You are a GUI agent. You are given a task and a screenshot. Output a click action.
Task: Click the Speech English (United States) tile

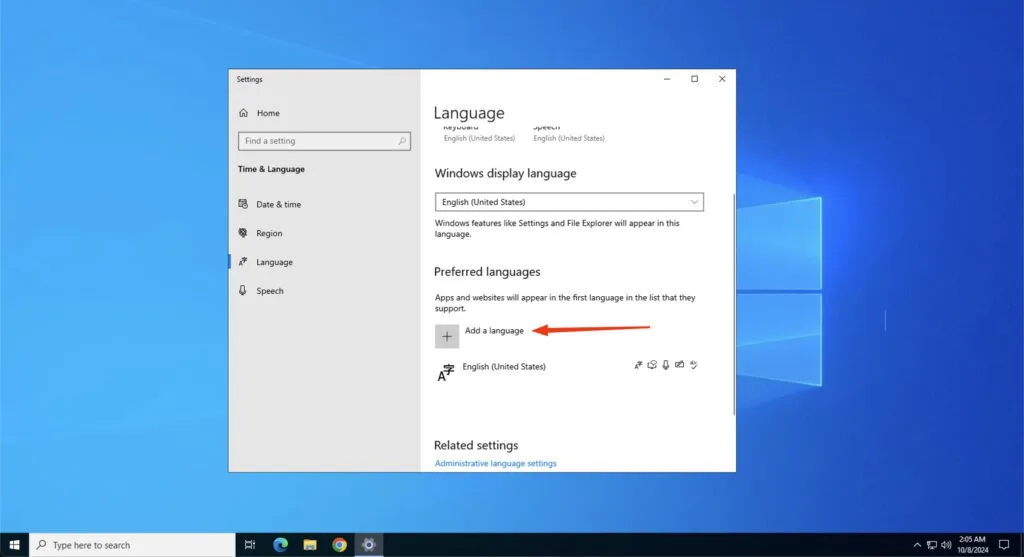[568, 134]
